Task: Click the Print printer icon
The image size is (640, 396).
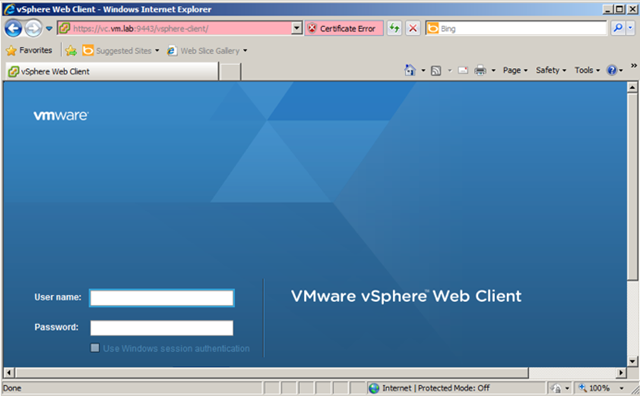Action: pyautogui.click(x=480, y=71)
